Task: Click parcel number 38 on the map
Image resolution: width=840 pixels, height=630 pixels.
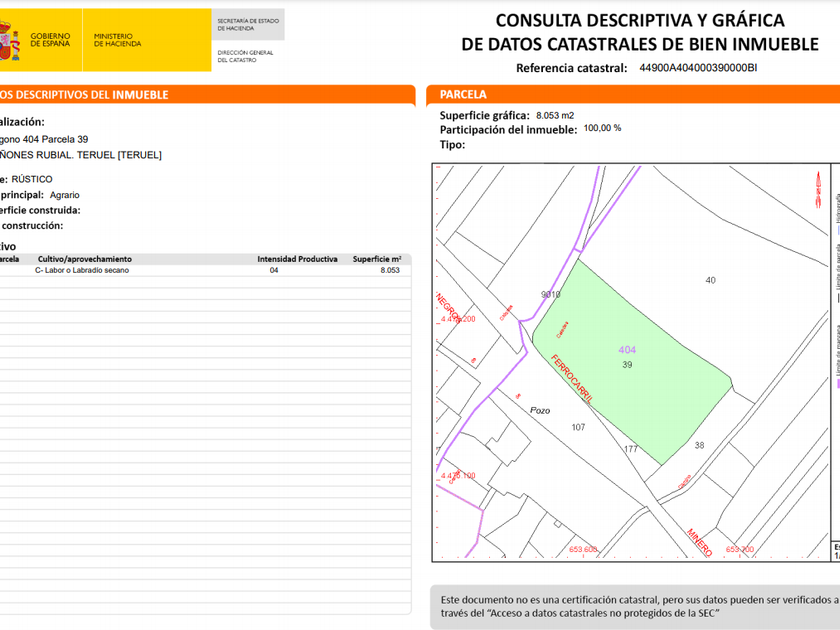Action: (x=699, y=445)
